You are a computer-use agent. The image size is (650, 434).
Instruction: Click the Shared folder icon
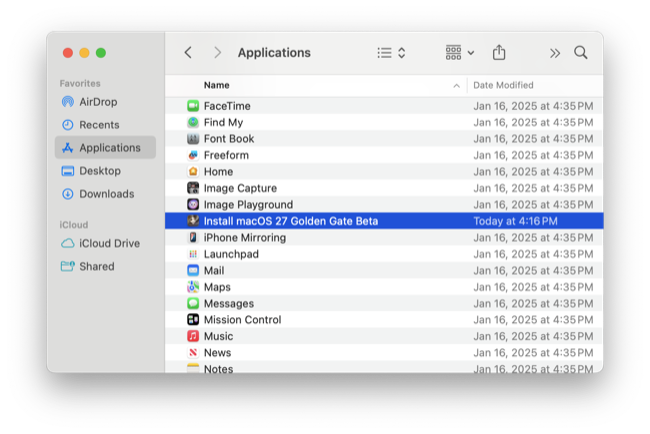pos(68,266)
